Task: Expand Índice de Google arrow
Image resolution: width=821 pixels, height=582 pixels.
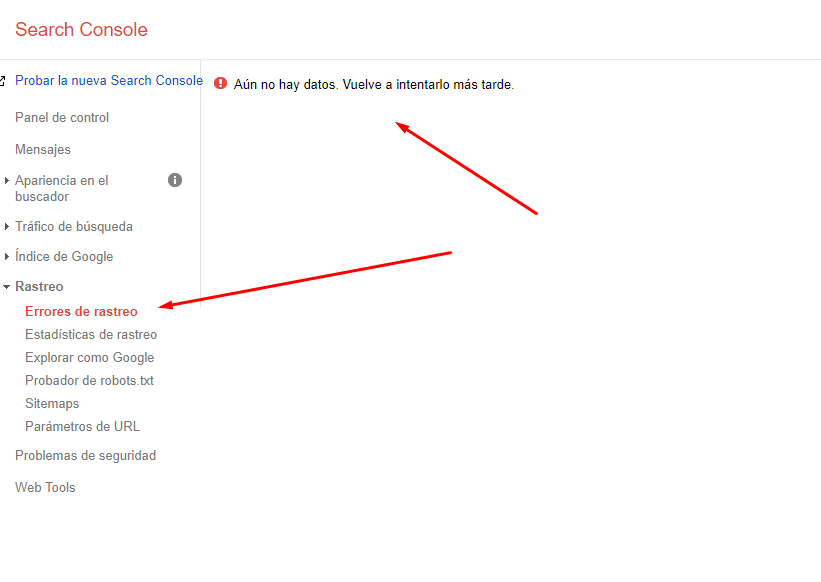Action: pyautogui.click(x=6, y=256)
